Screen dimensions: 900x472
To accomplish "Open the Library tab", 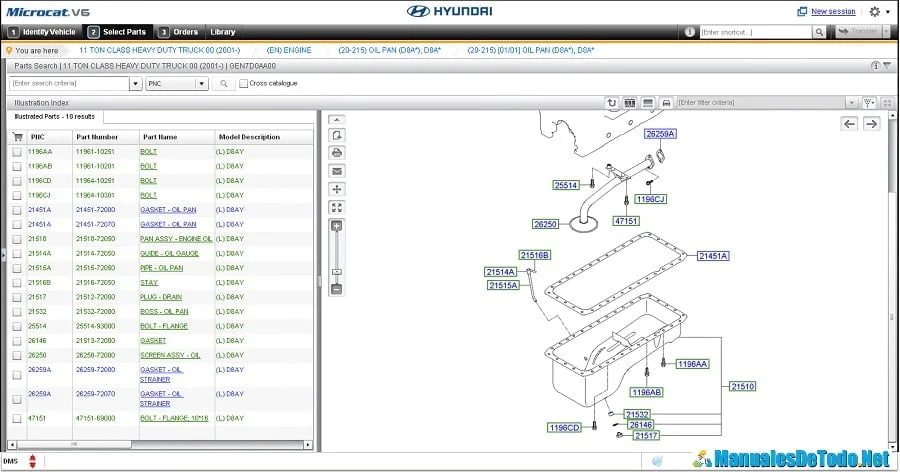I will [x=223, y=32].
